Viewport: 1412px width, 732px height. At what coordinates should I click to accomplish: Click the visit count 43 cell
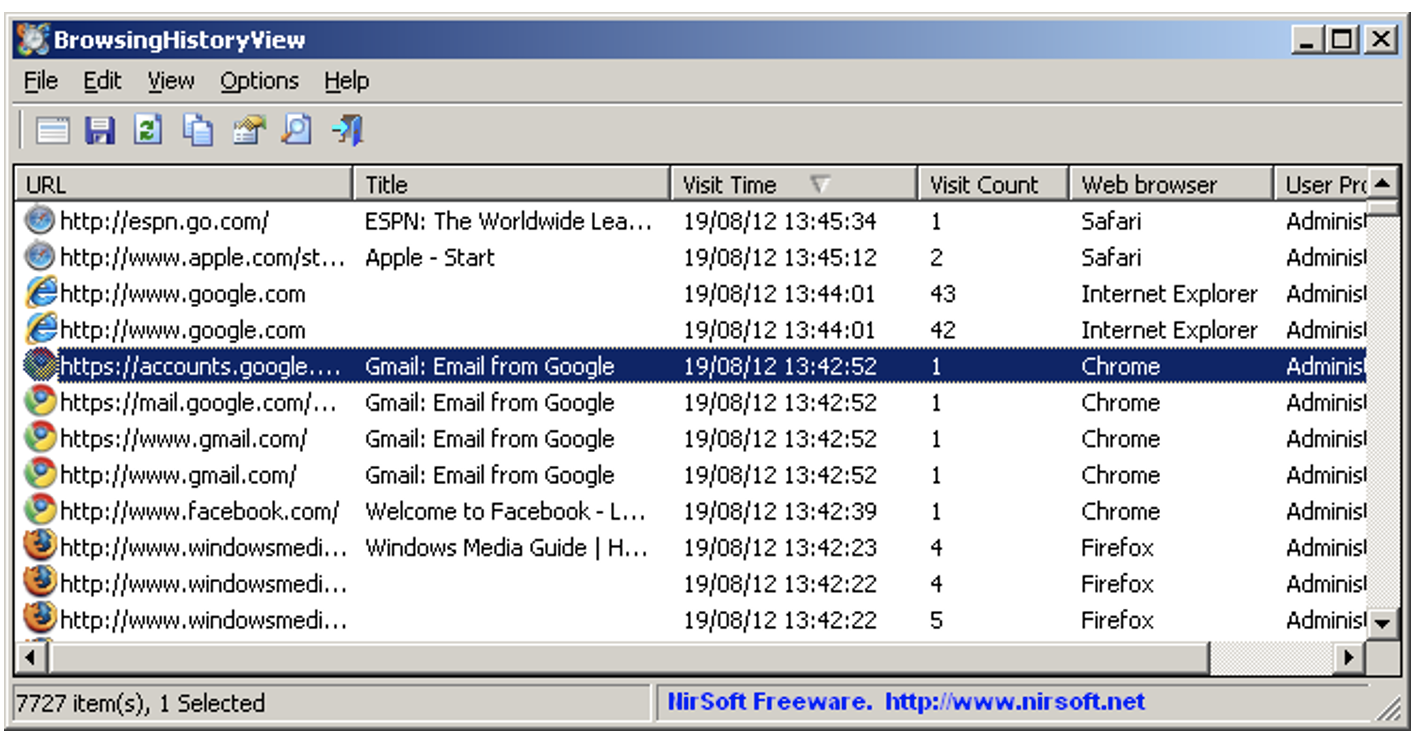[943, 294]
